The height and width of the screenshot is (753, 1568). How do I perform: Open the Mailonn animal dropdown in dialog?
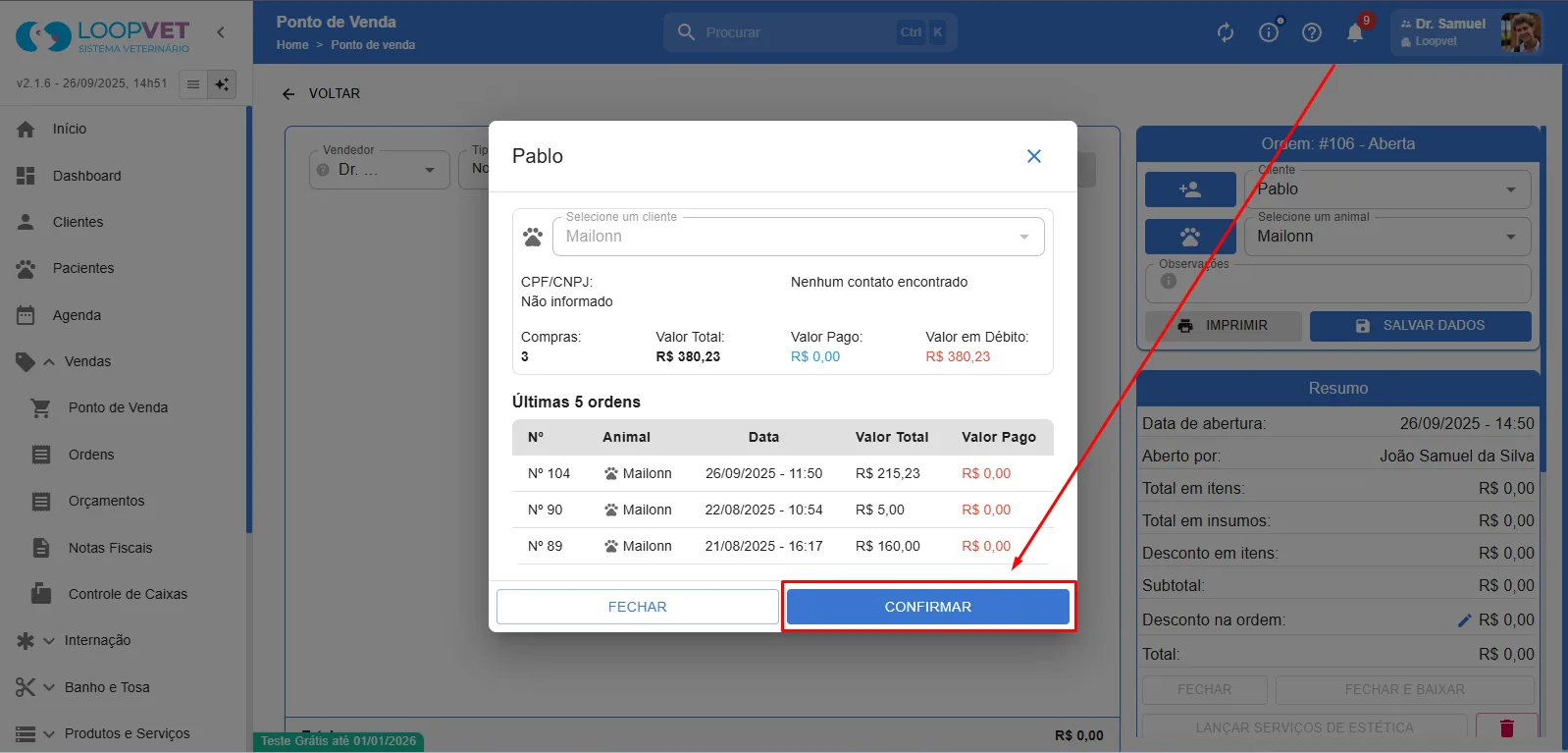click(799, 237)
